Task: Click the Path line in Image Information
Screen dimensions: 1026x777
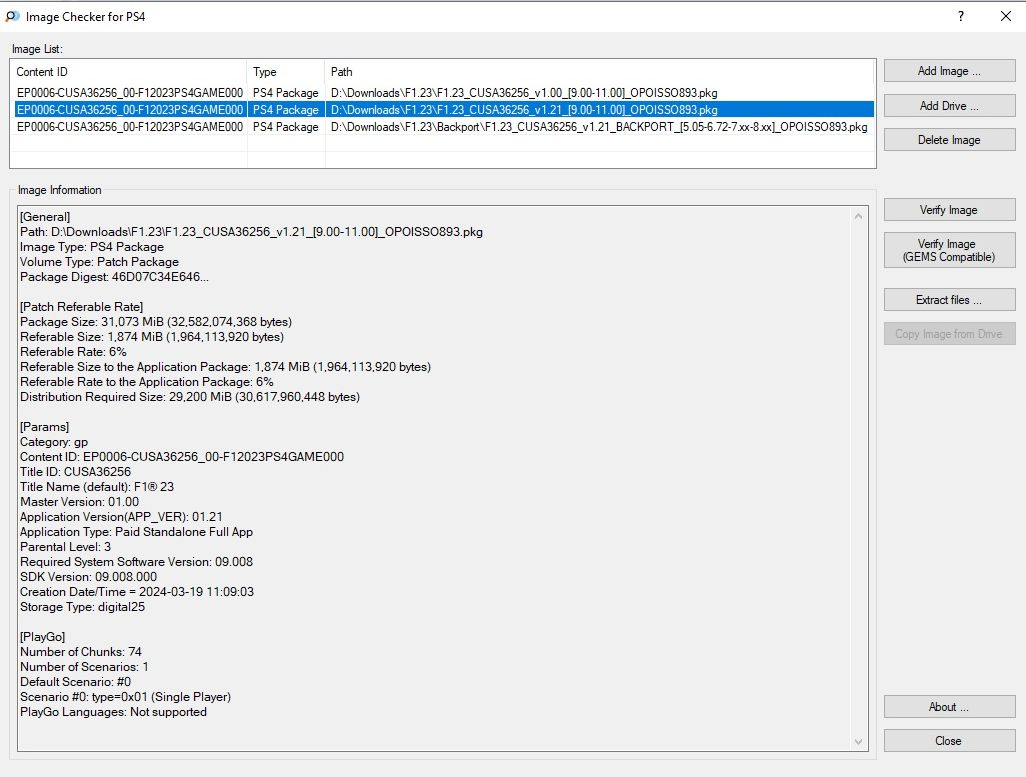Action: (251, 232)
